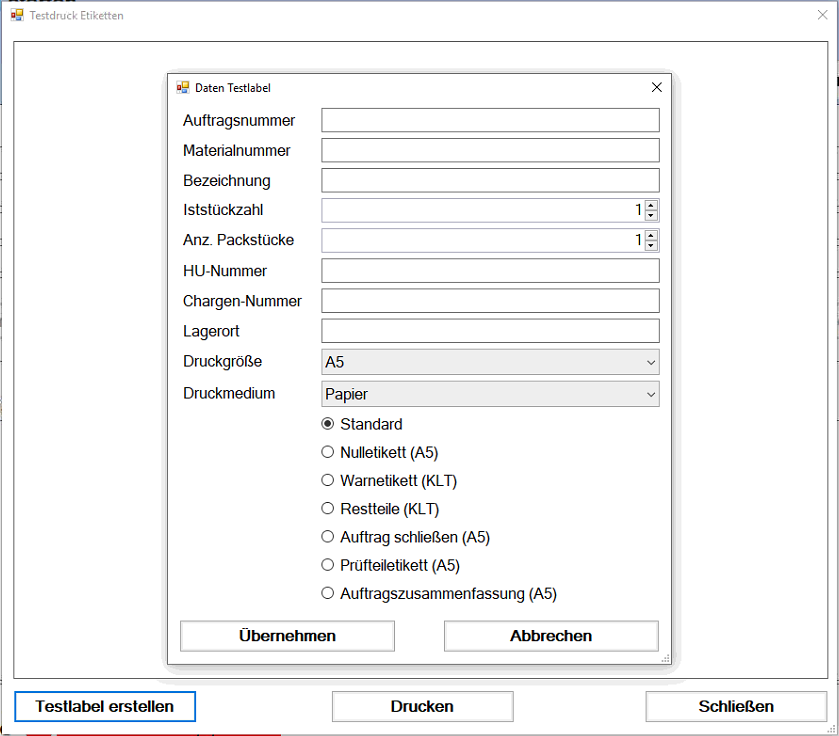
Task: Click the Drucken button
Action: click(422, 706)
